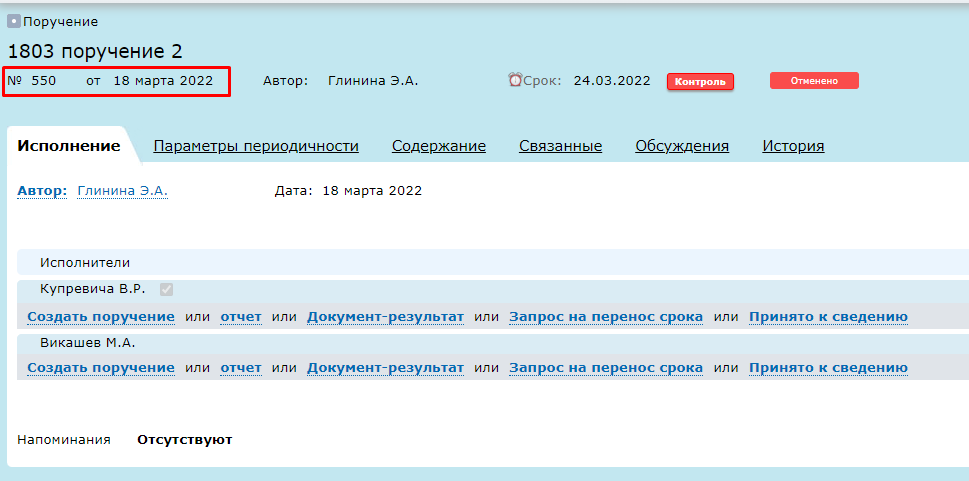The image size is (969, 481).
Task: Select executor name Викашев М.А.
Action: (x=87, y=343)
